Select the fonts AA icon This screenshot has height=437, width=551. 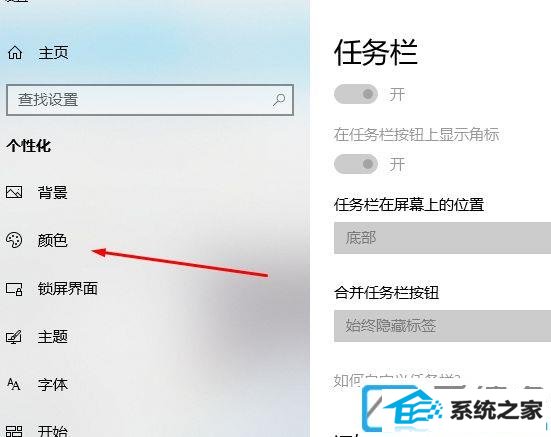13,384
